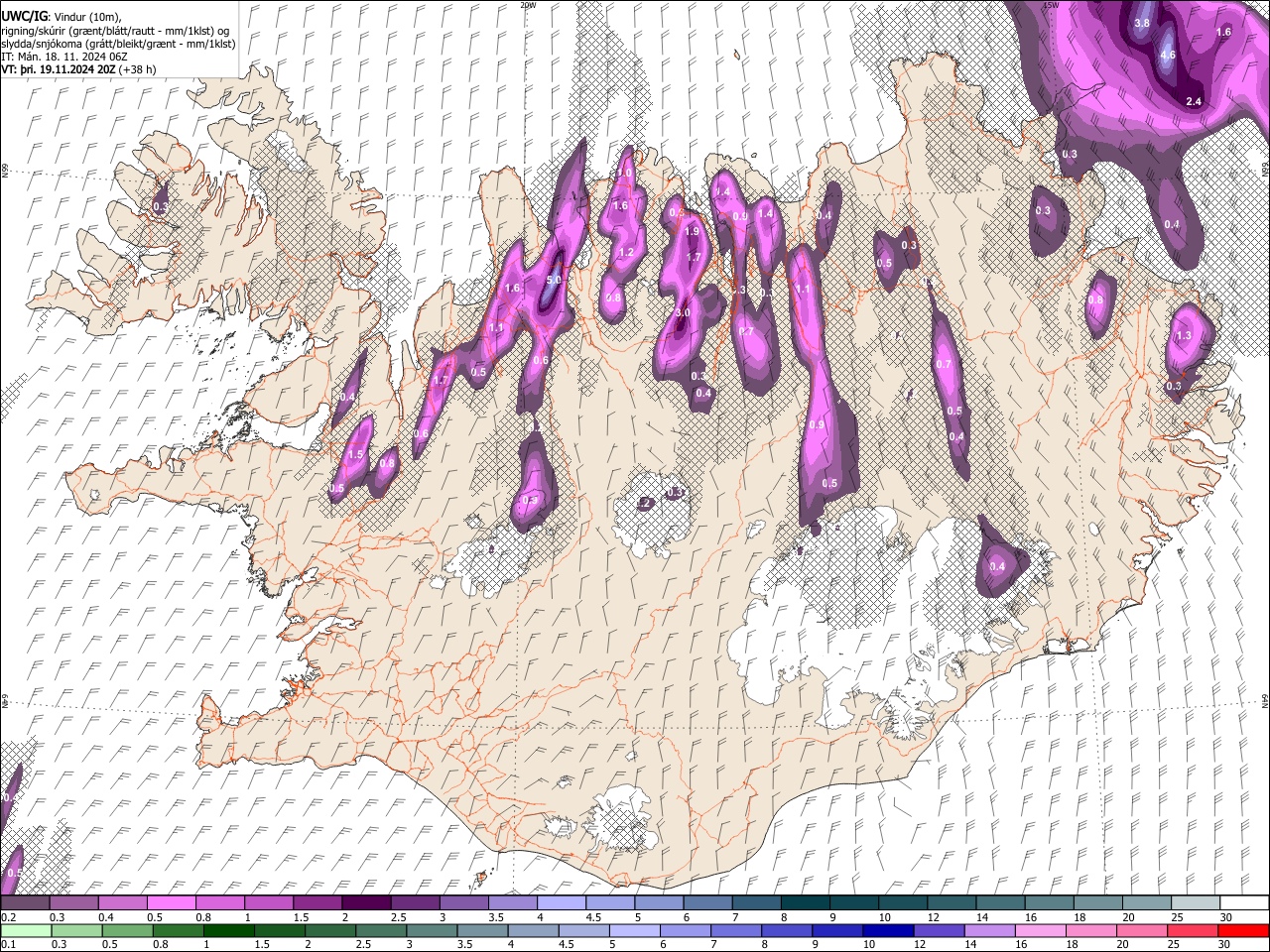This screenshot has height=952, width=1270.
Task: Click the '3.0' precipitation value on the map
Action: pos(682,312)
